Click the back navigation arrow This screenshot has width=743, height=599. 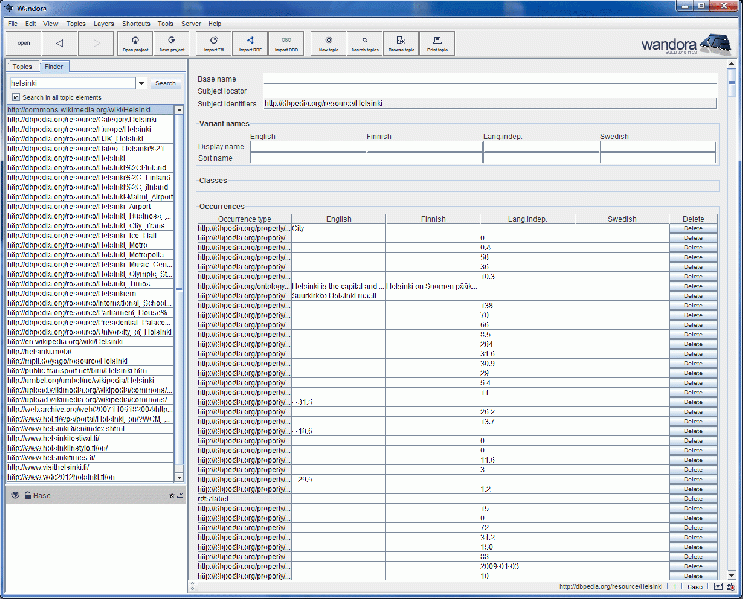59,44
